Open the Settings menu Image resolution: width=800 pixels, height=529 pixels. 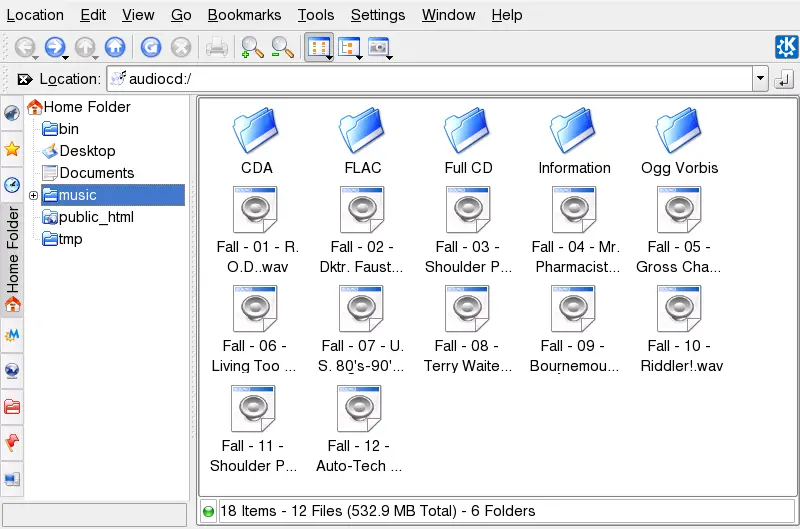pyautogui.click(x=378, y=15)
